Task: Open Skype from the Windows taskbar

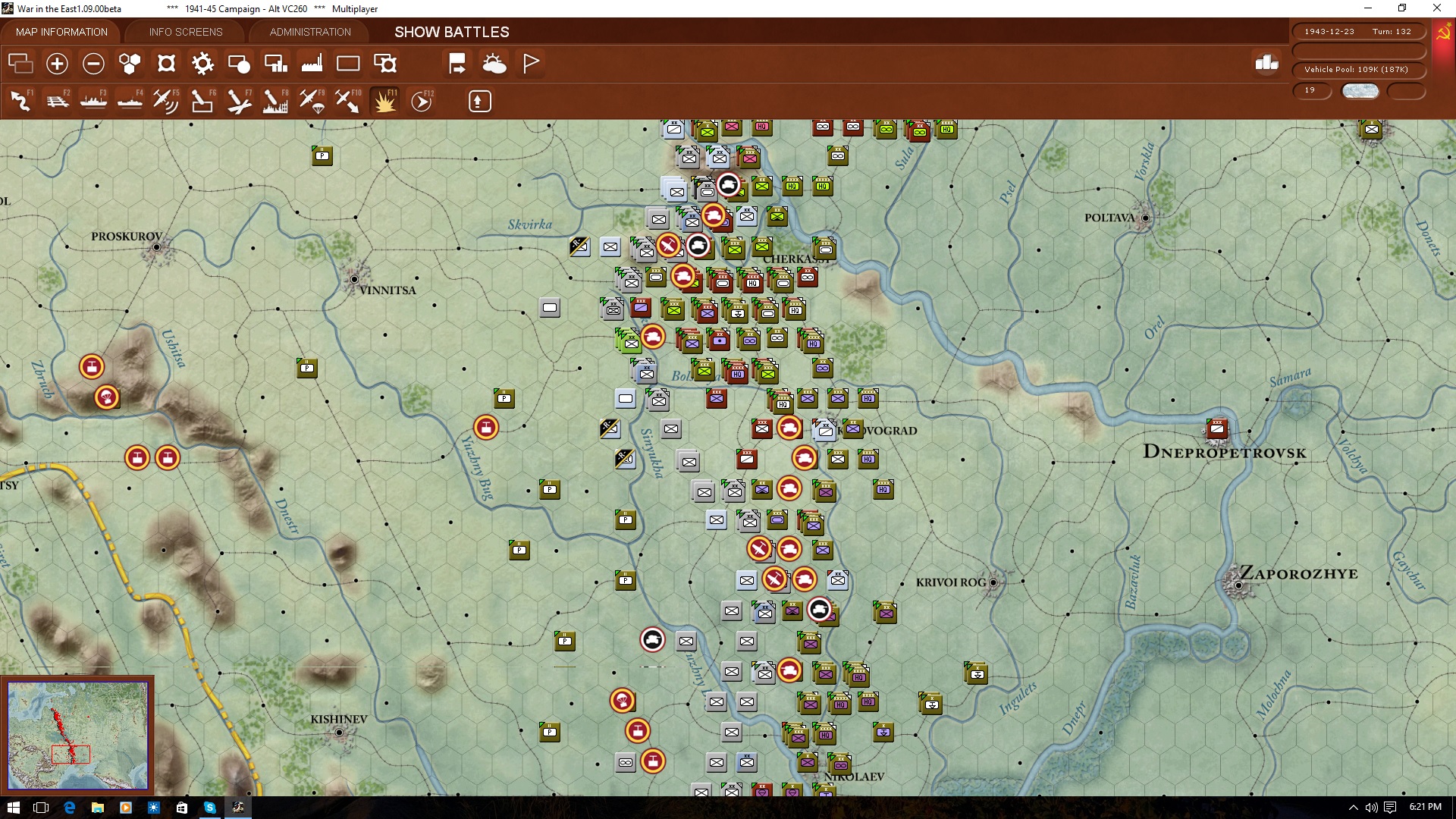Action: tap(210, 808)
